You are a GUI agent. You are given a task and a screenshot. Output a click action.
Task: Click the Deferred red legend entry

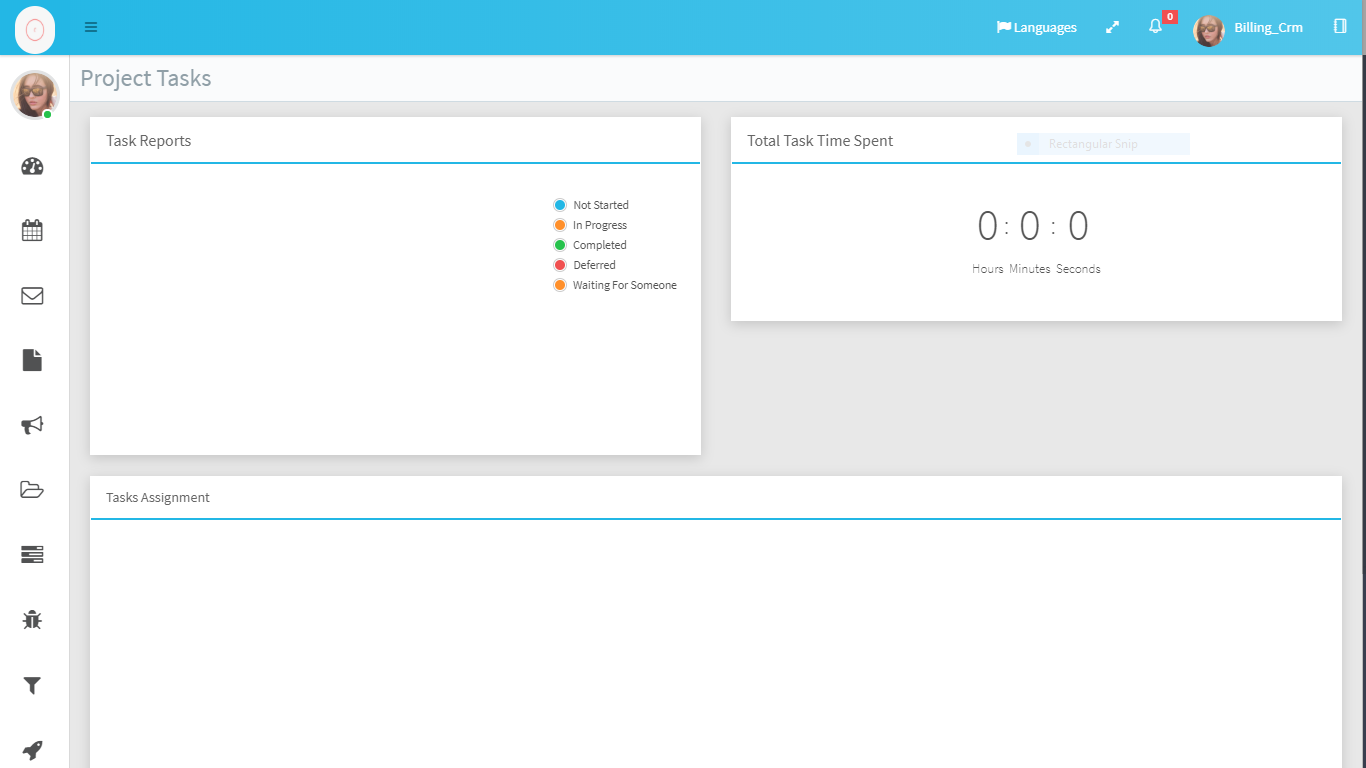pos(585,265)
